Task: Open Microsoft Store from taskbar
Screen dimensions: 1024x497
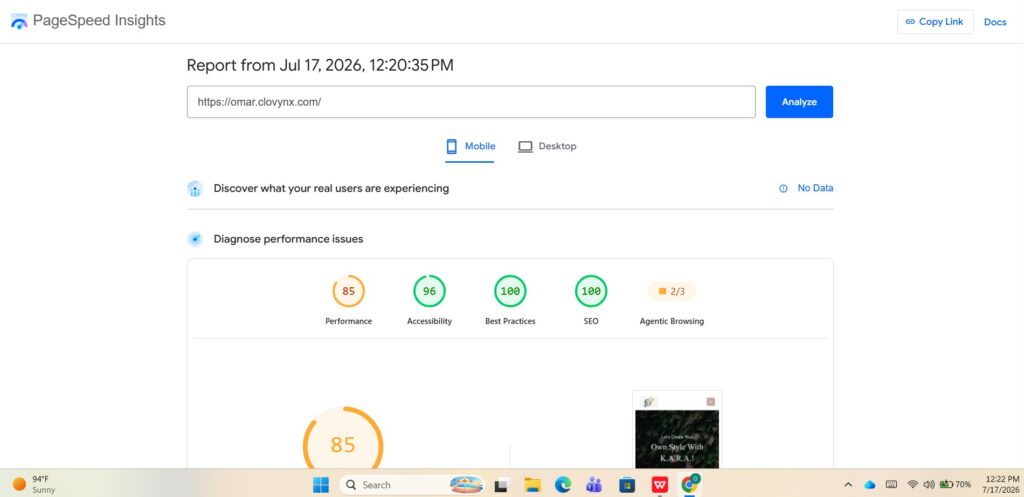Action: [627, 485]
